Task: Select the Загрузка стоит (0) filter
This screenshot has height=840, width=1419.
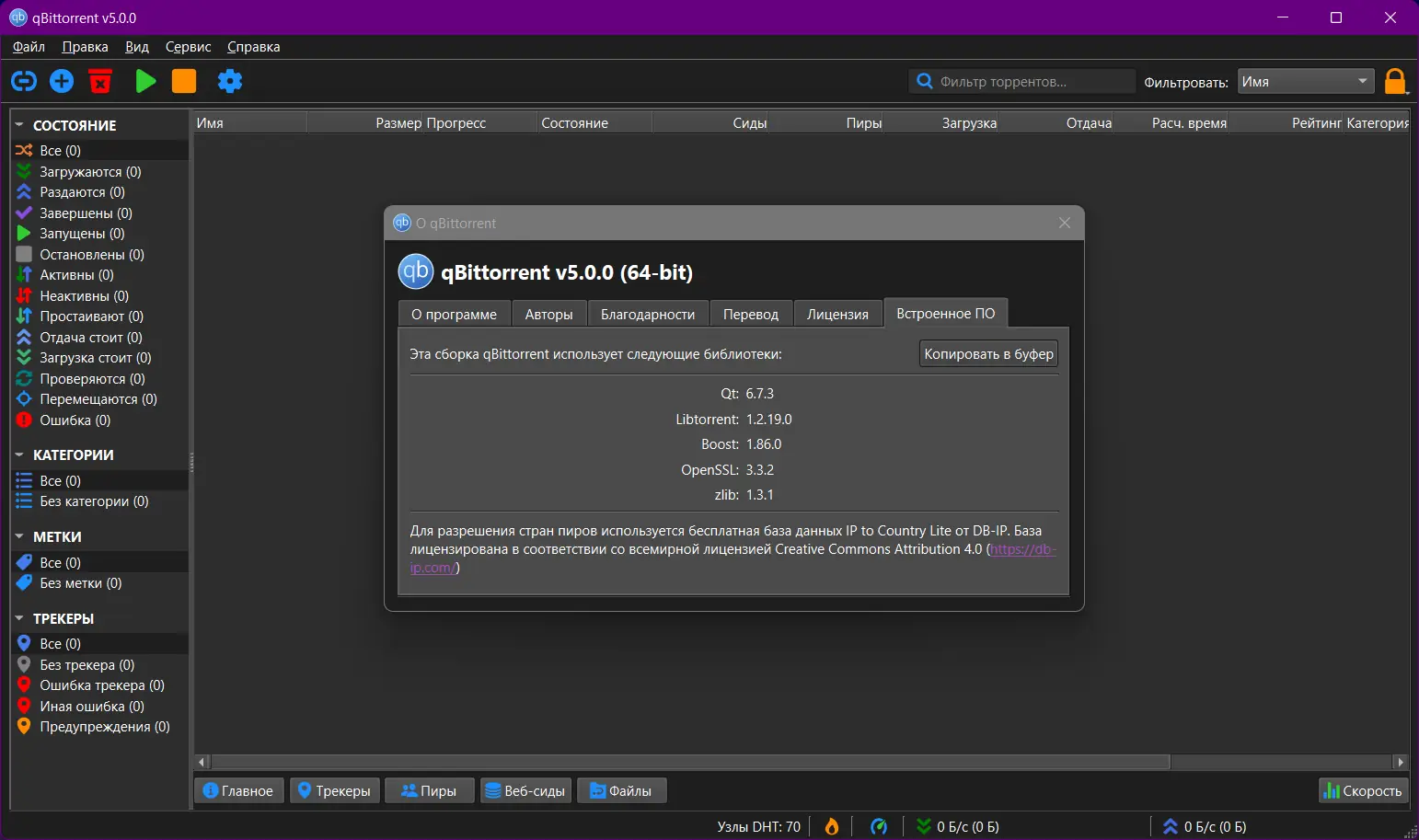Action: 99,357
